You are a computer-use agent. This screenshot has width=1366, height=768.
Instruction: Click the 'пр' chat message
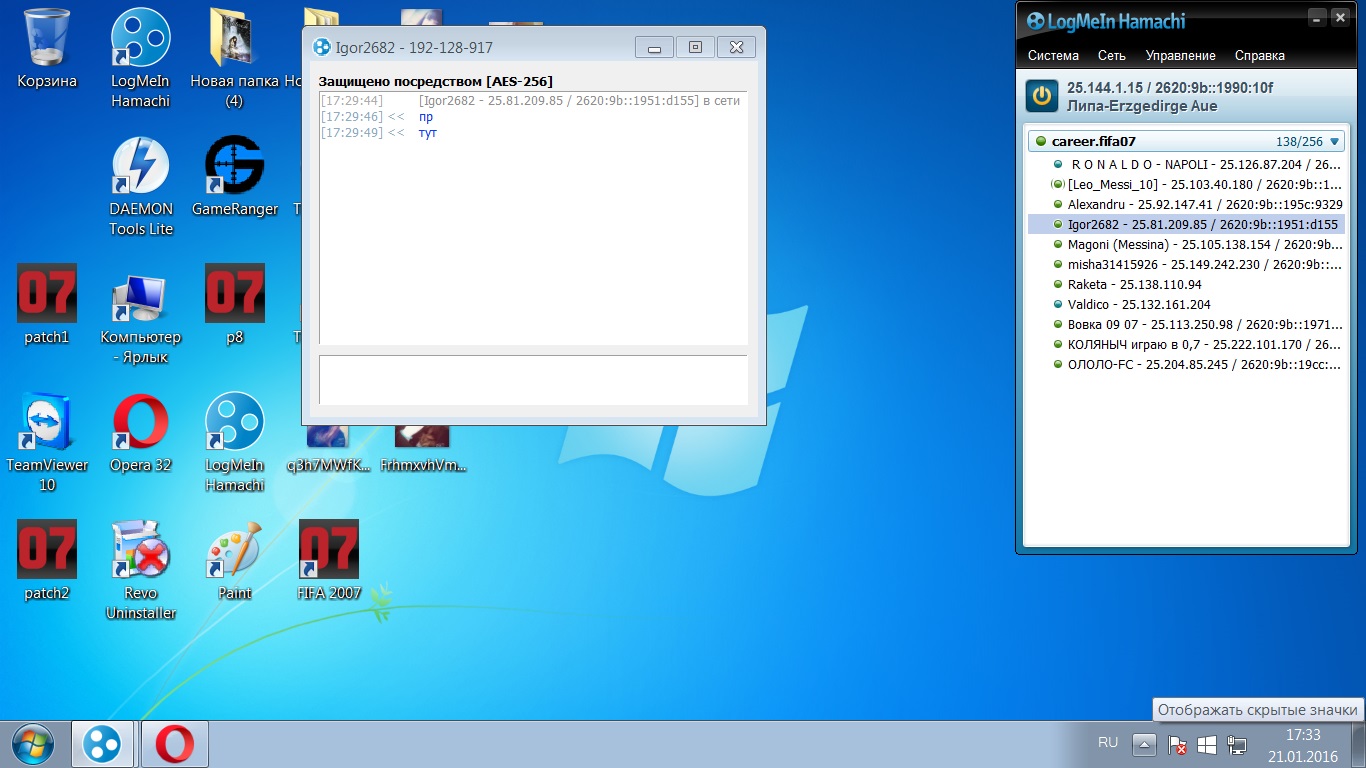coord(426,117)
